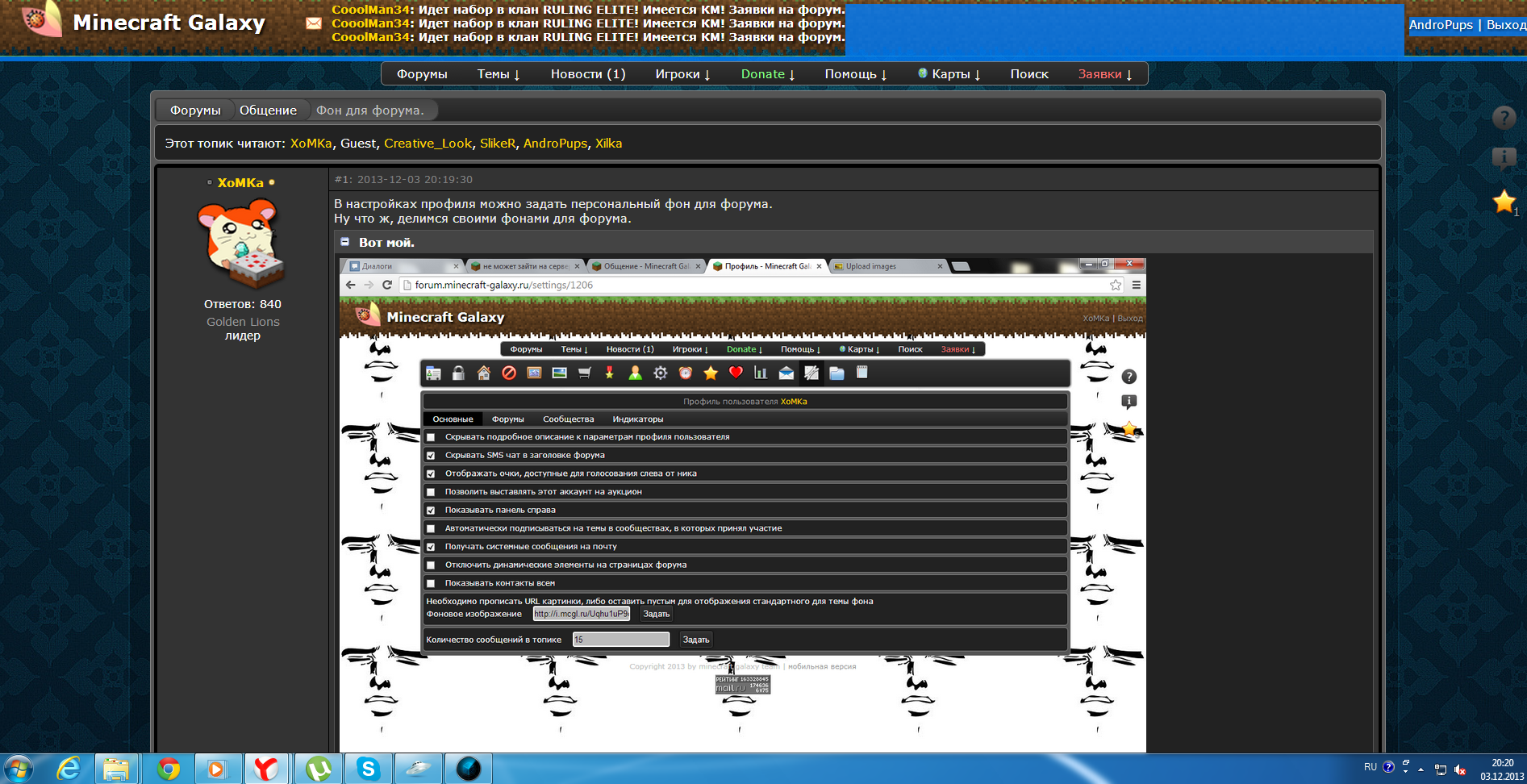Show hidden tray icons with the arrow
The width and height of the screenshot is (1527, 784).
tap(1421, 769)
